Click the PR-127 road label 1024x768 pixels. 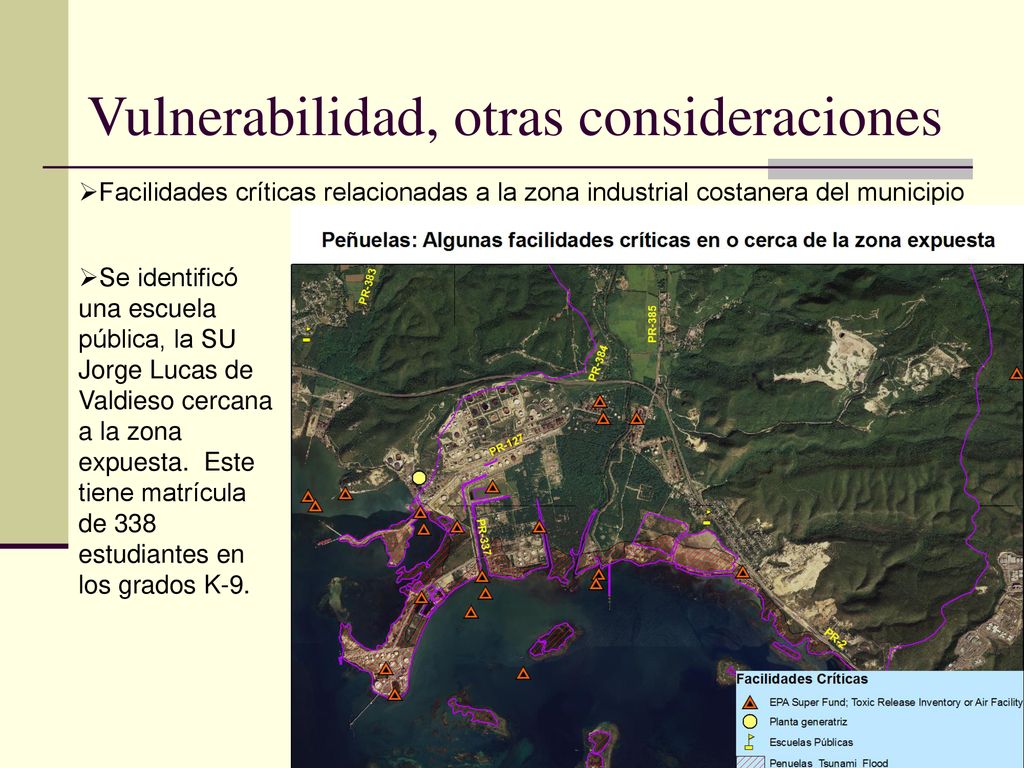(x=506, y=446)
